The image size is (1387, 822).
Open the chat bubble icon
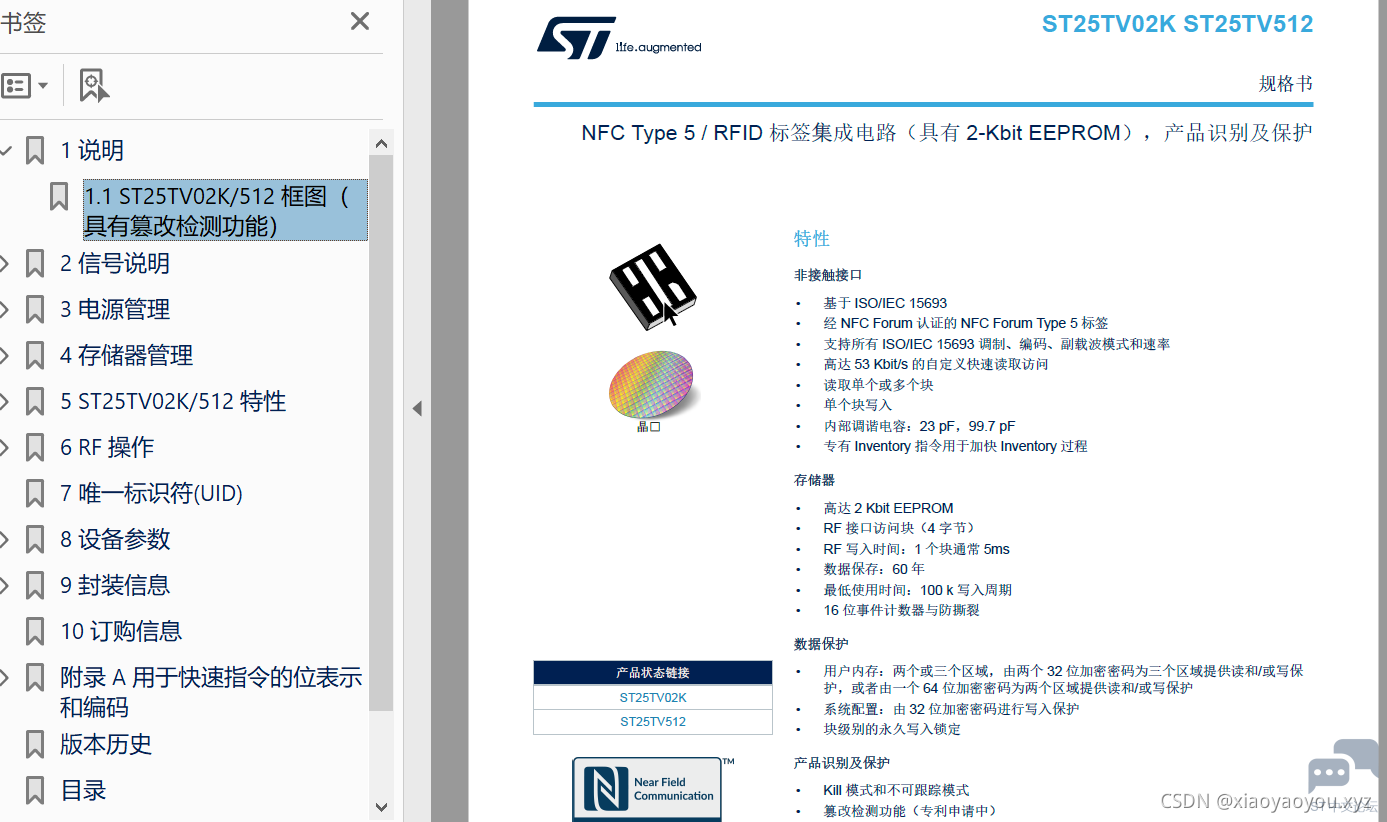click(x=1343, y=767)
